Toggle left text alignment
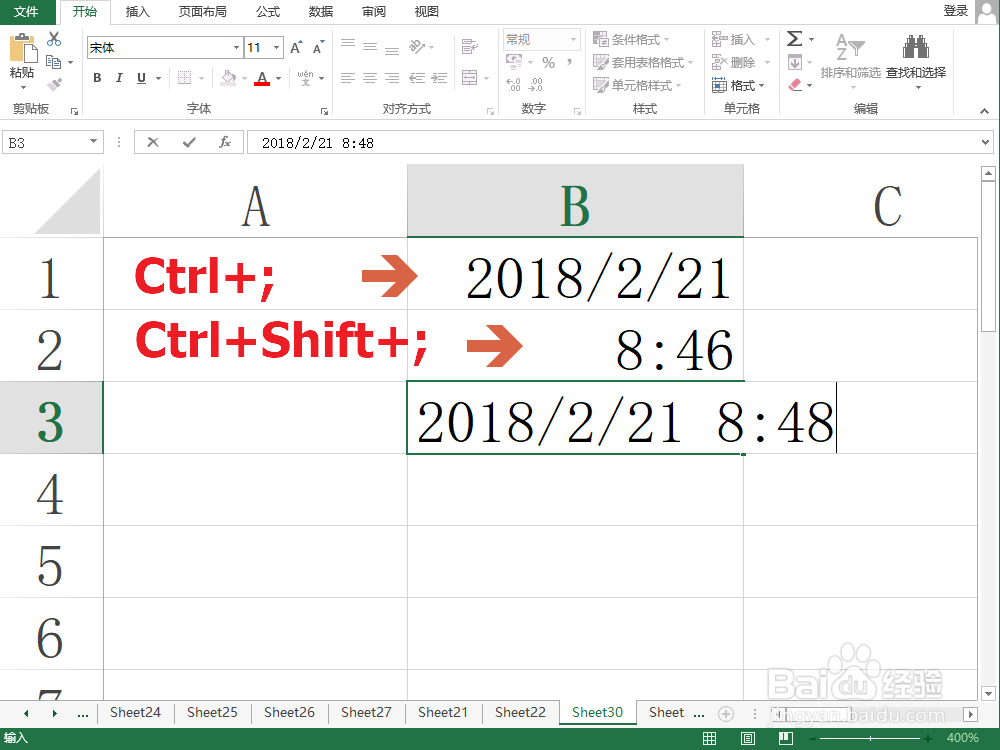The image size is (1000, 750). pos(348,78)
